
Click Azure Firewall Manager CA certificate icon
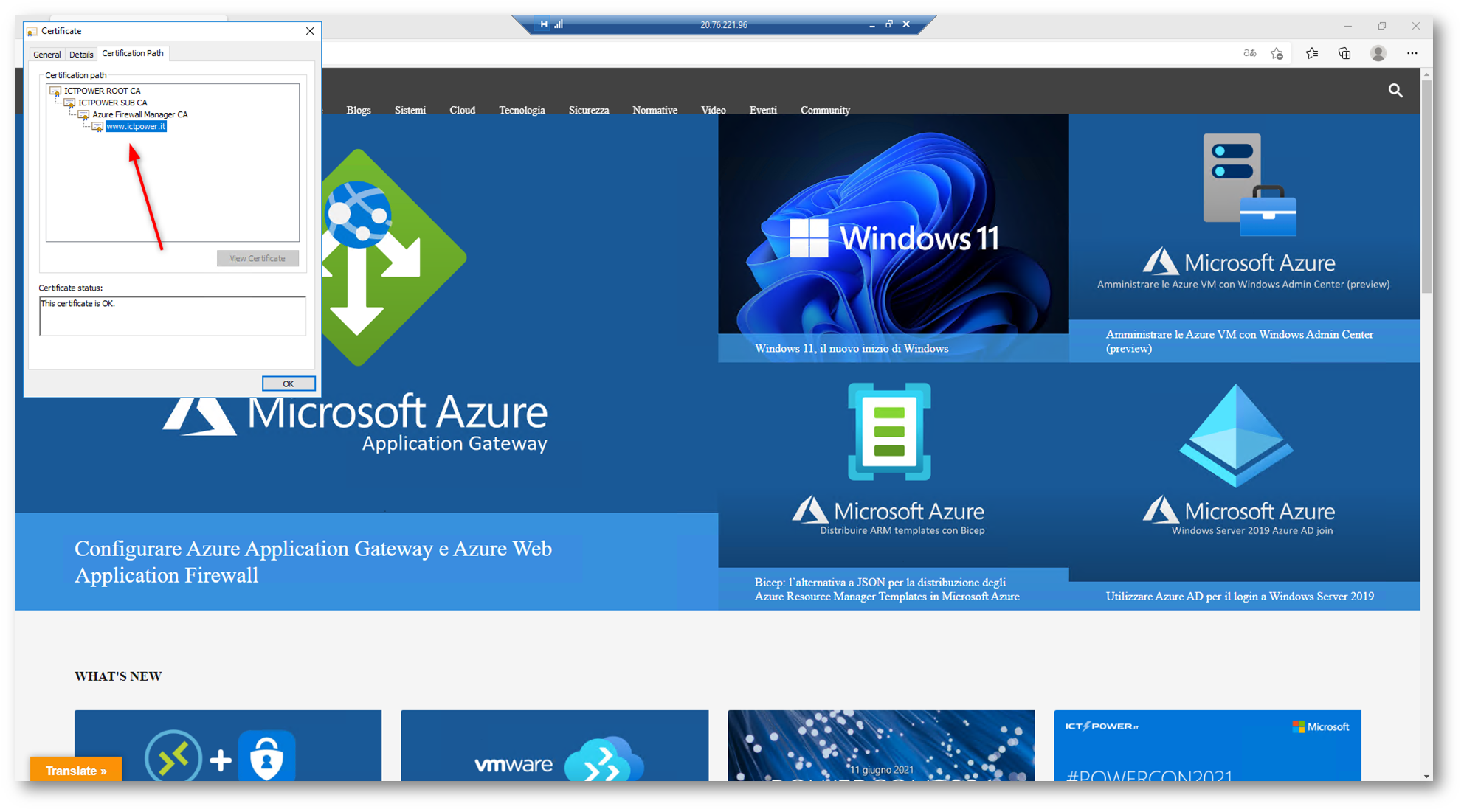[x=83, y=115]
